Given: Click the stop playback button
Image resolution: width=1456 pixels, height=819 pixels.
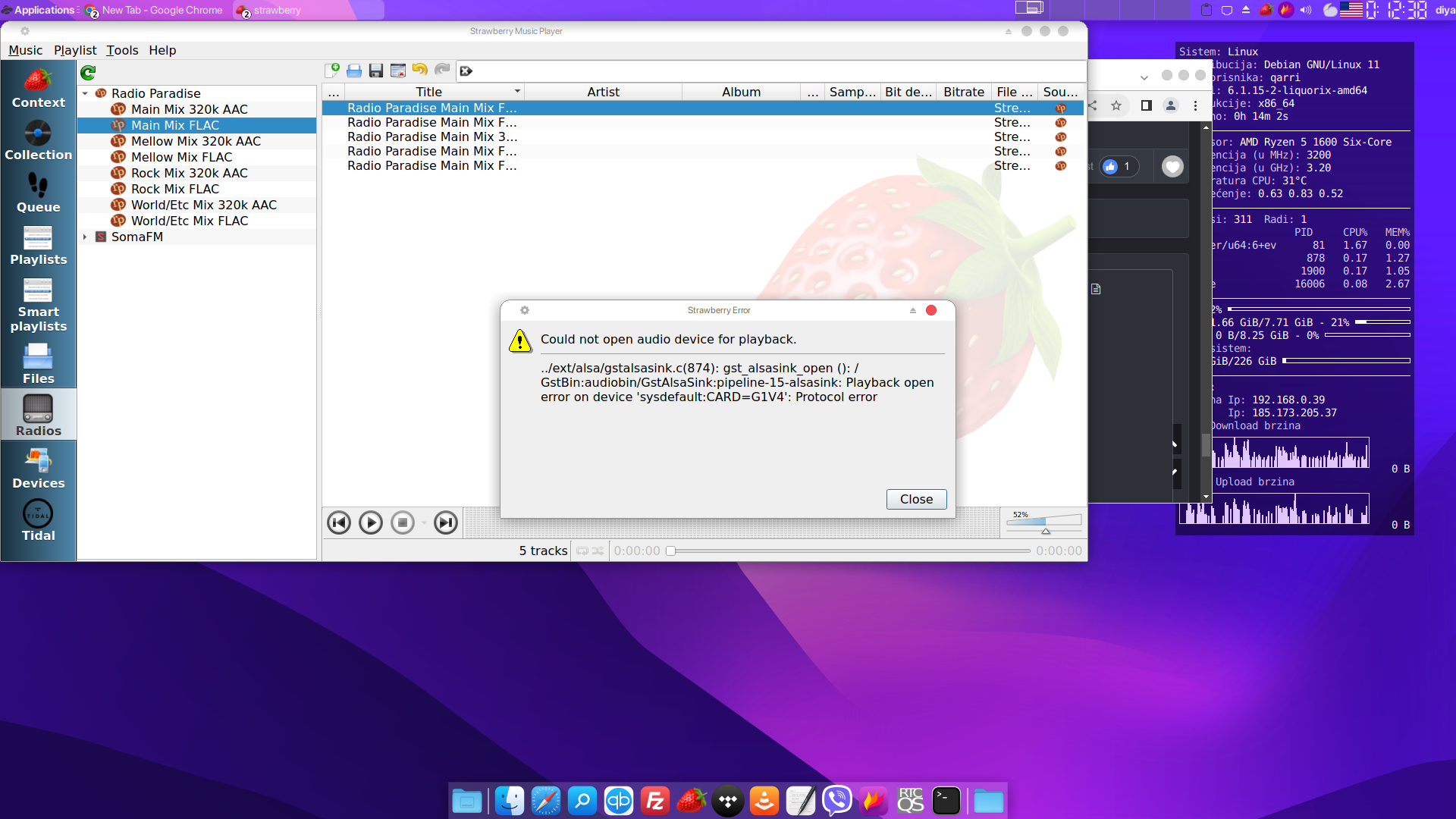Looking at the screenshot, I should pyautogui.click(x=403, y=522).
